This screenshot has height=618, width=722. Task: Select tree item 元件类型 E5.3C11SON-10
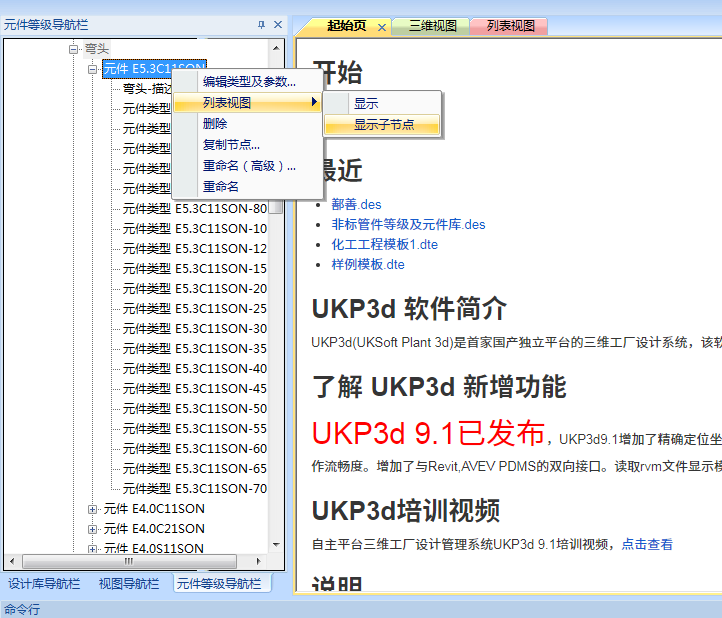(x=195, y=228)
